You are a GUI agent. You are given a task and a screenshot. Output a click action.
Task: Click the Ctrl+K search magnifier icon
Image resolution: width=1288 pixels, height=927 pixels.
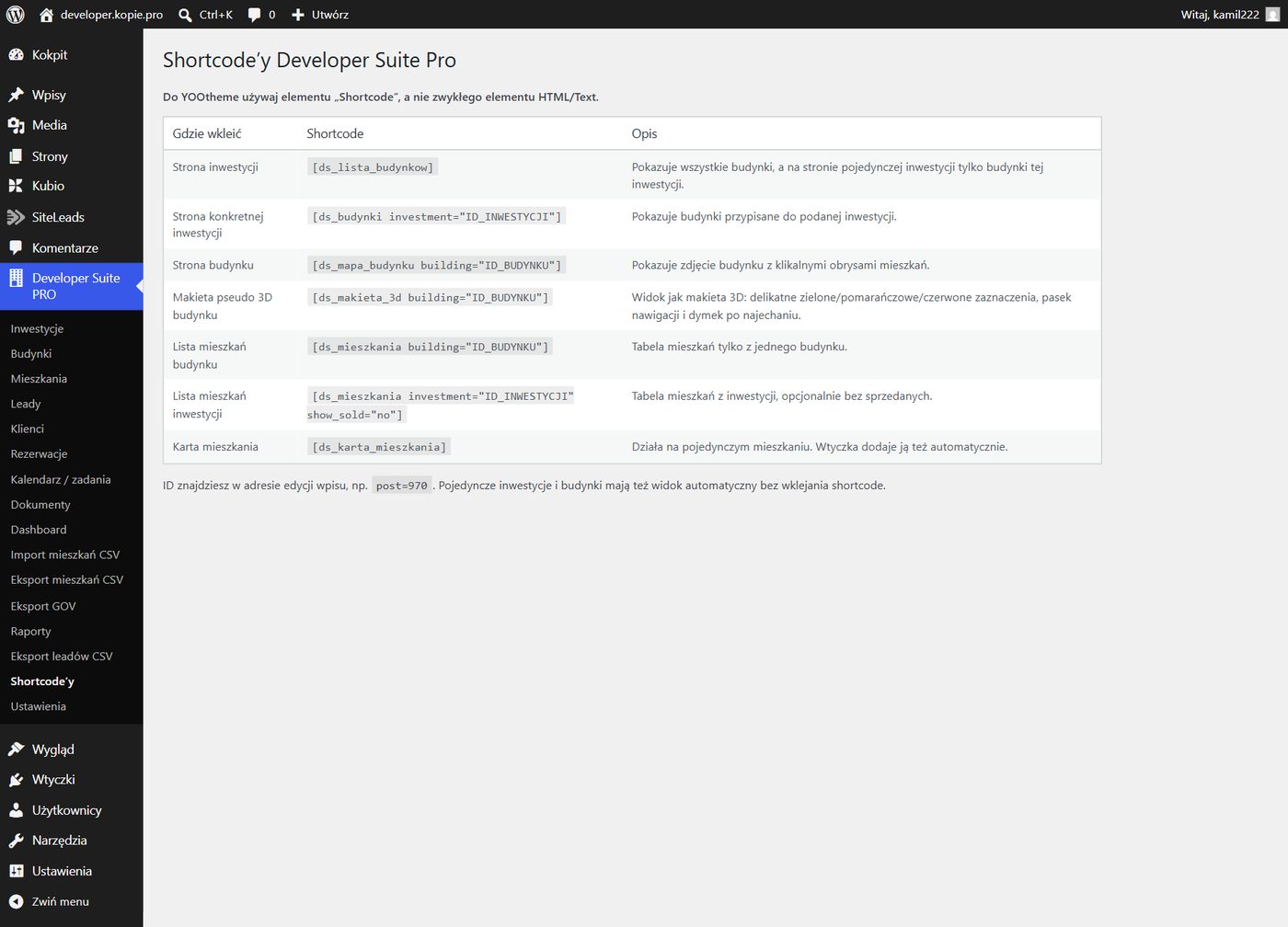point(185,15)
